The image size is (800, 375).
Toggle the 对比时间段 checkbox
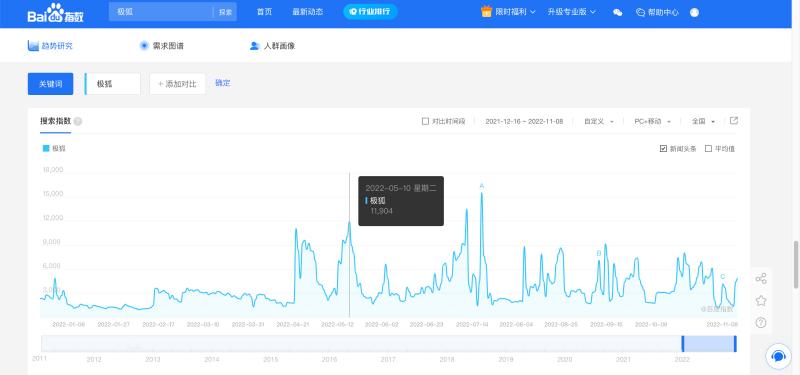(426, 121)
